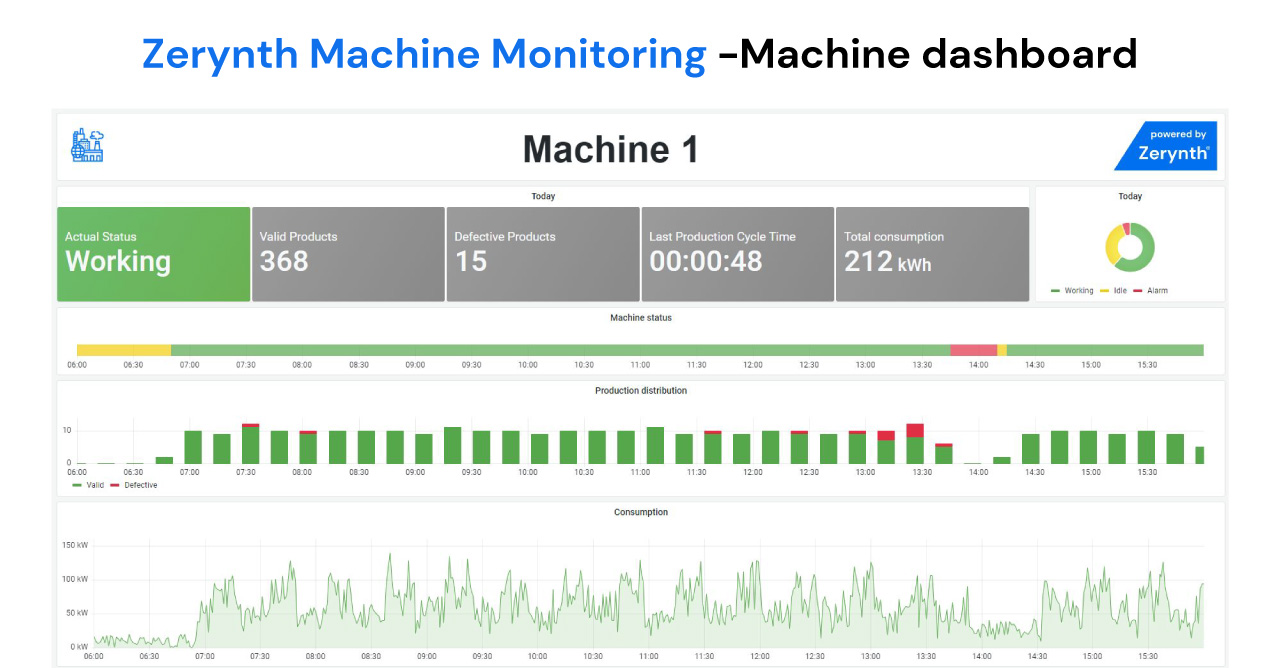1280x668 pixels.
Task: Toggle the Alarm legend entry
Action: (x=1150, y=291)
